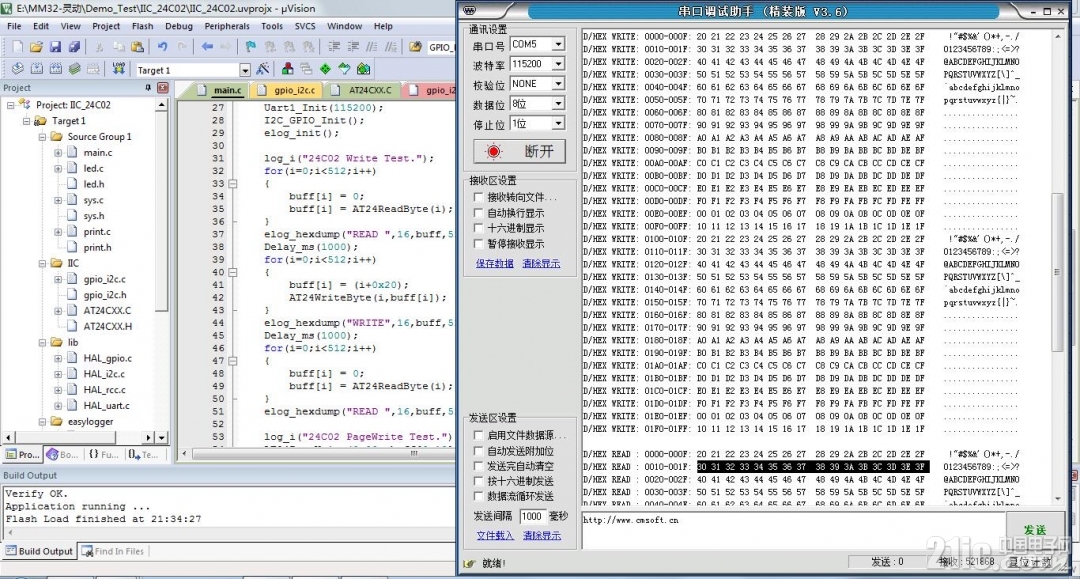Enable 数据流循环发送 checkbox
This screenshot has width=1080, height=579.
pyautogui.click(x=479, y=496)
